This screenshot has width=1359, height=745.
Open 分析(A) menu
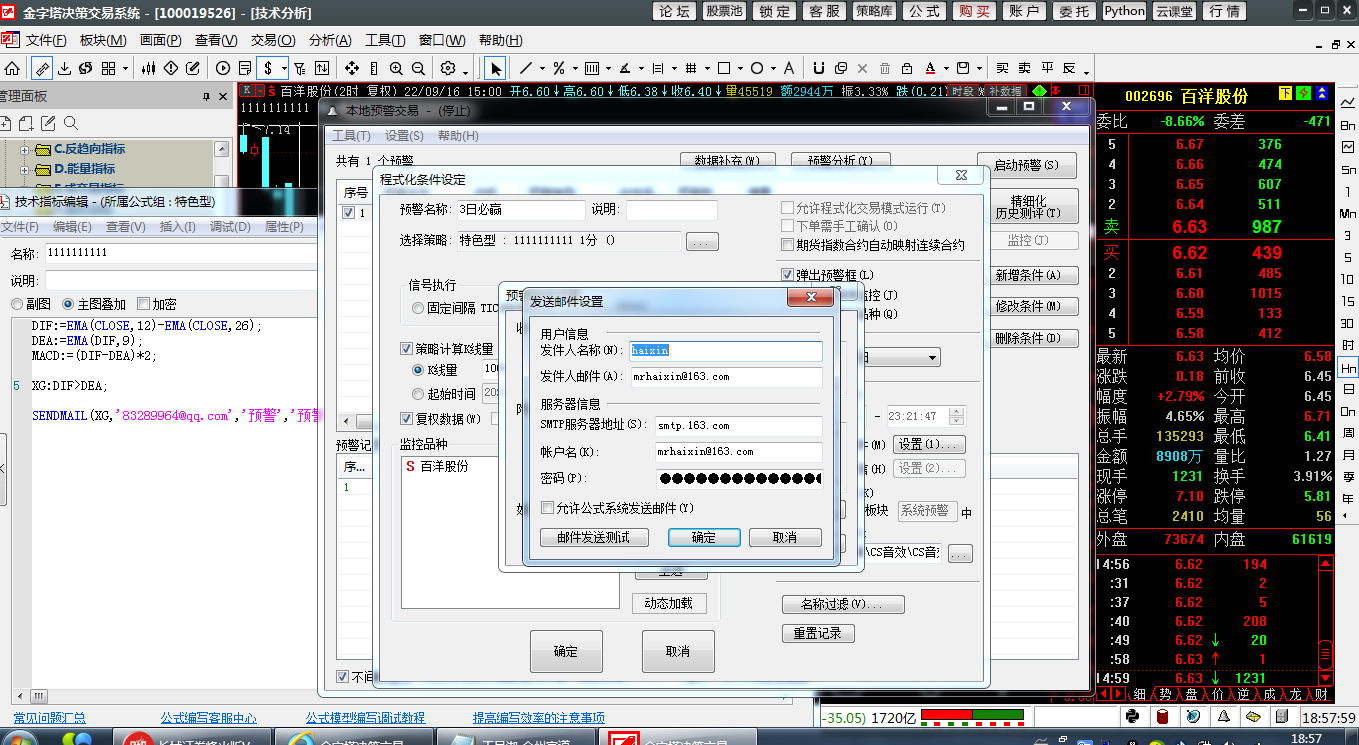click(x=330, y=41)
